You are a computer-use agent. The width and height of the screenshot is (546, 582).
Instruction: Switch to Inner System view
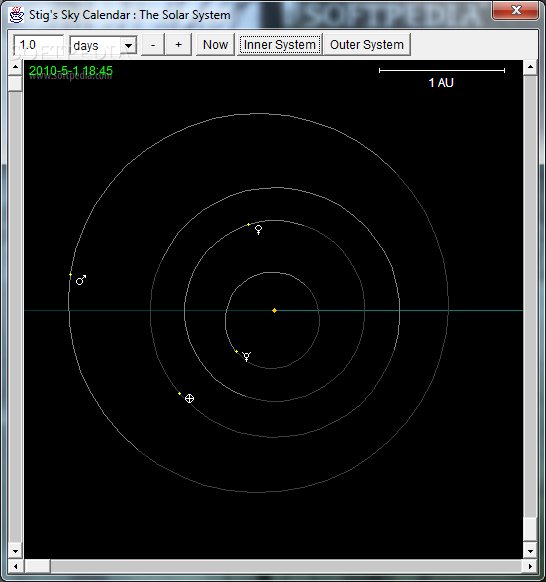click(x=279, y=45)
